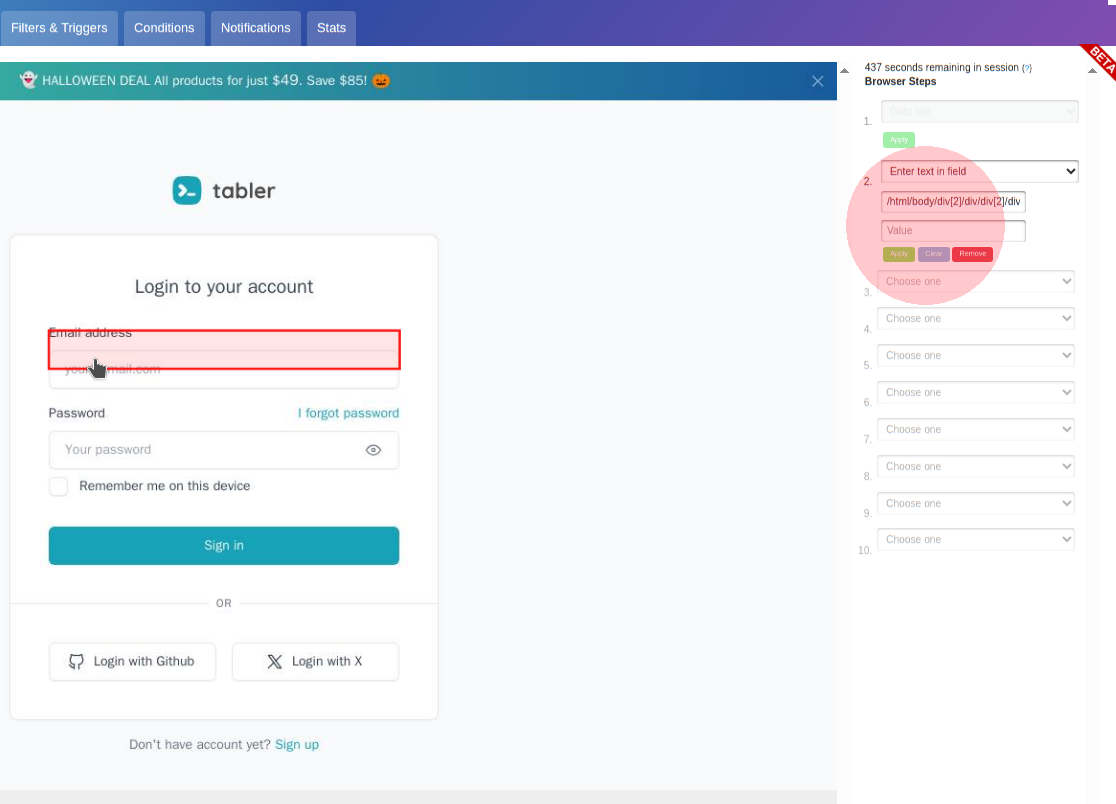Expand step 3 'Choose one' dropdown
Screen dimensions: 1116x804
975,282
